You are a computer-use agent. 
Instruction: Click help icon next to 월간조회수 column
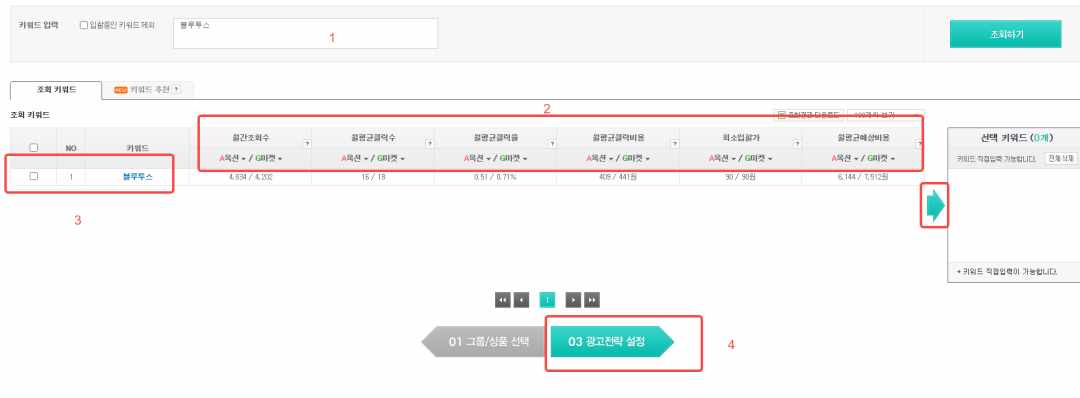307,143
